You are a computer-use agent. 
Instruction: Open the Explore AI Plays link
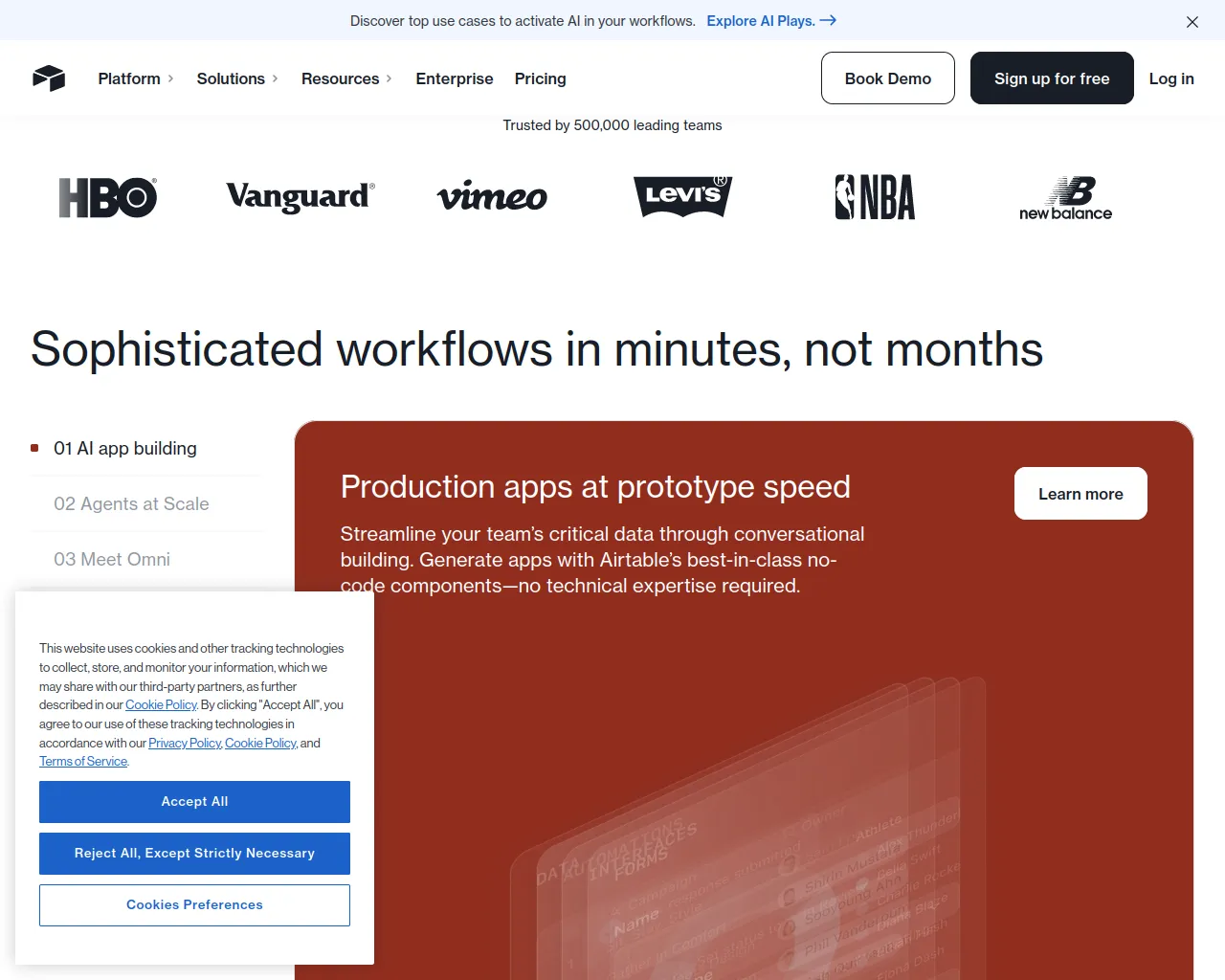tap(771, 20)
